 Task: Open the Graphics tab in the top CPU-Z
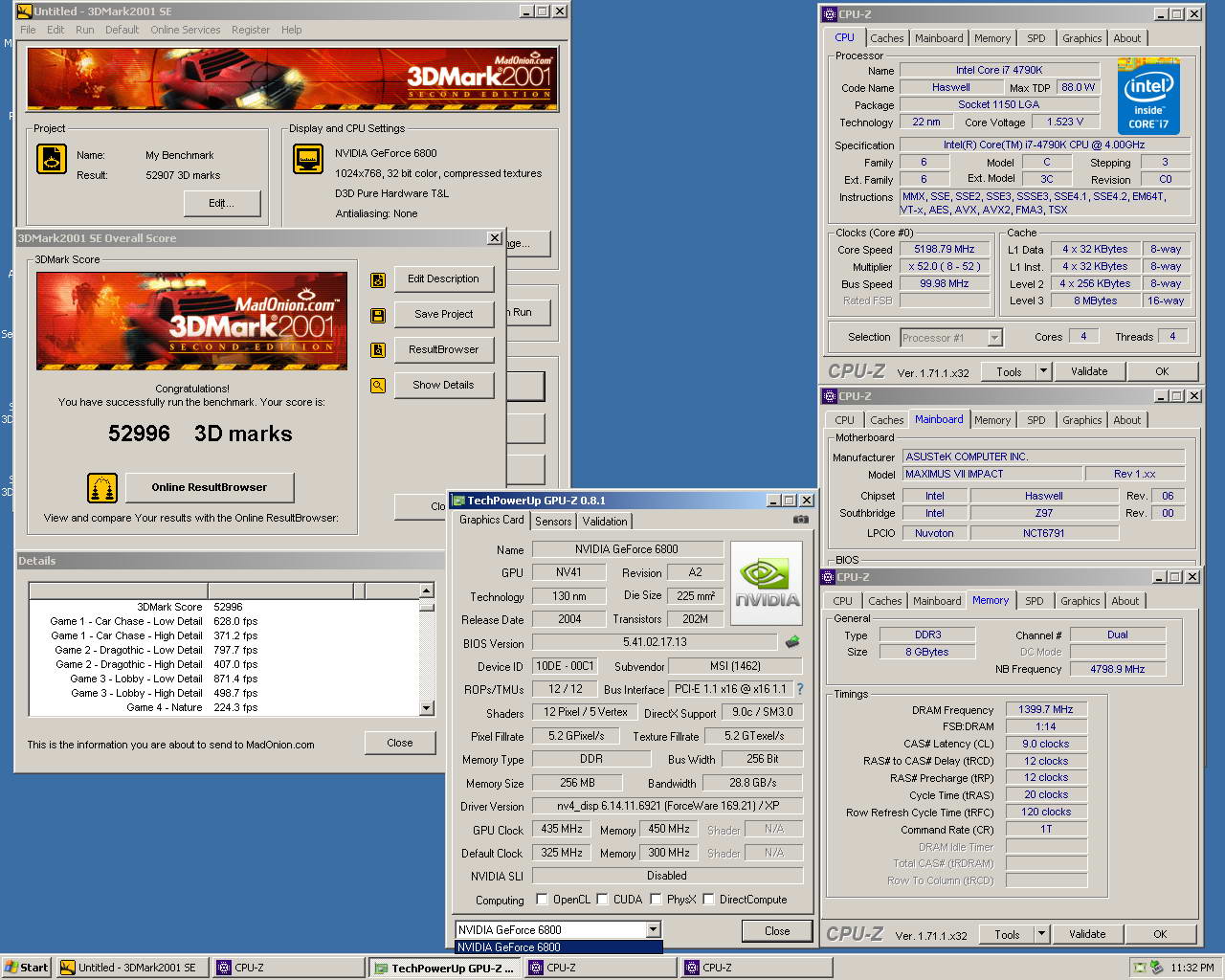point(1081,38)
